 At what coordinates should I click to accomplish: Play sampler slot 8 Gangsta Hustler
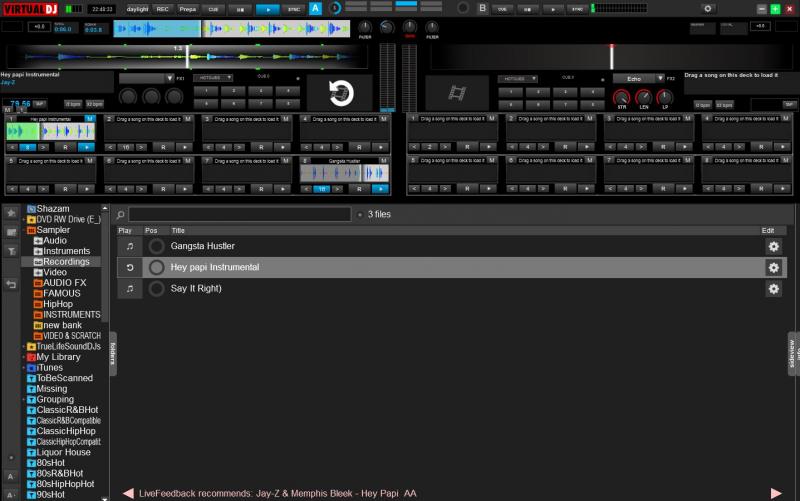[x=380, y=189]
